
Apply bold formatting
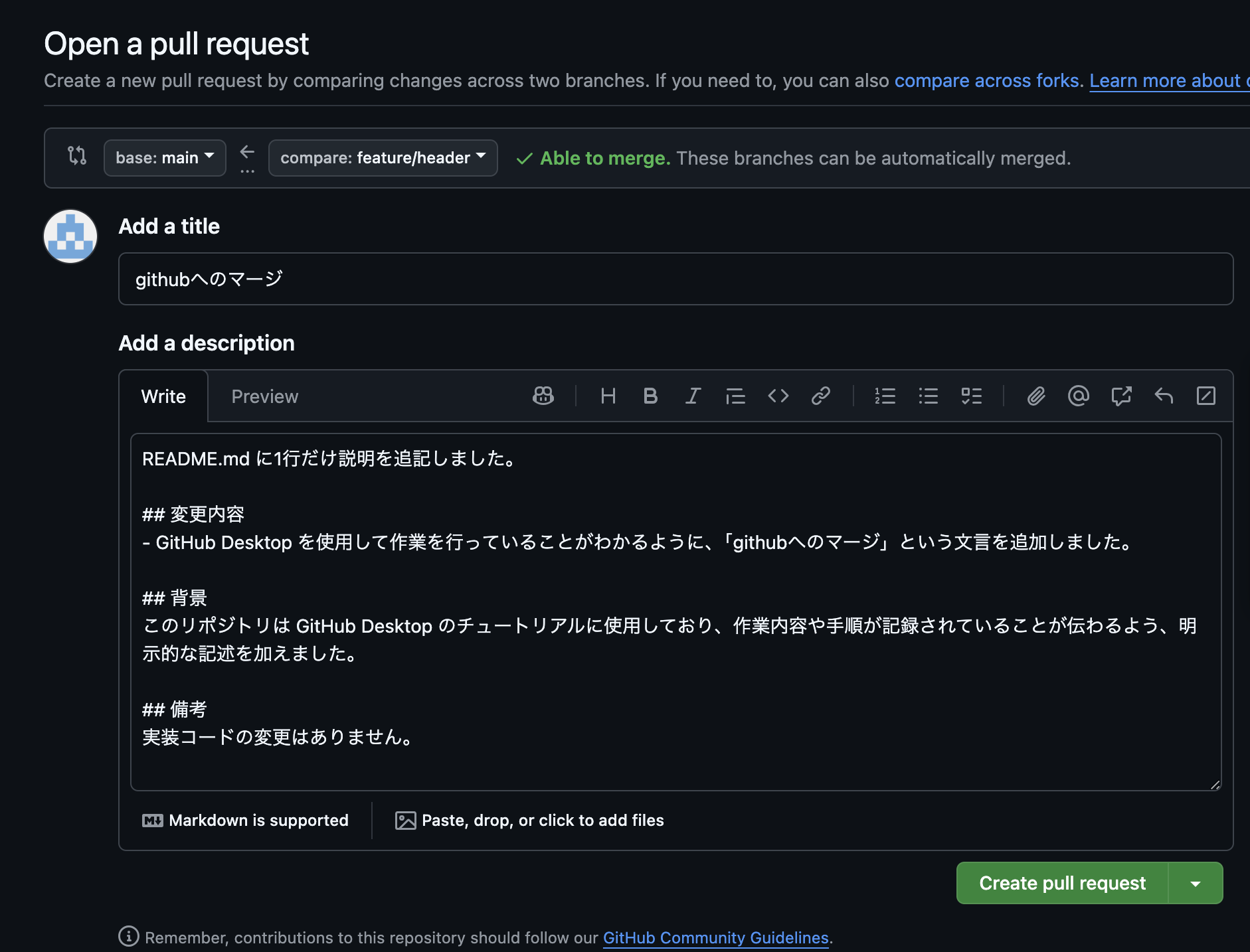click(650, 396)
